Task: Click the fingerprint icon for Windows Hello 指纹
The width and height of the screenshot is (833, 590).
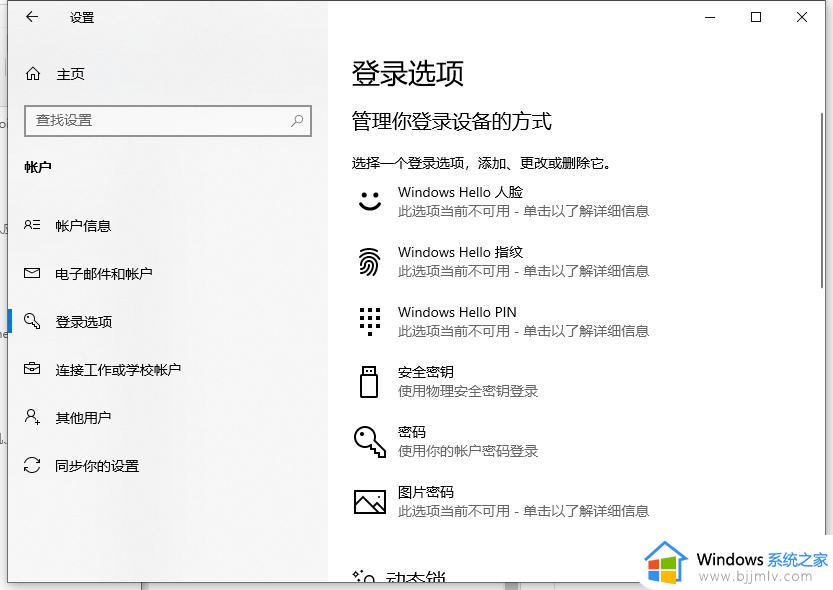Action: coord(370,262)
